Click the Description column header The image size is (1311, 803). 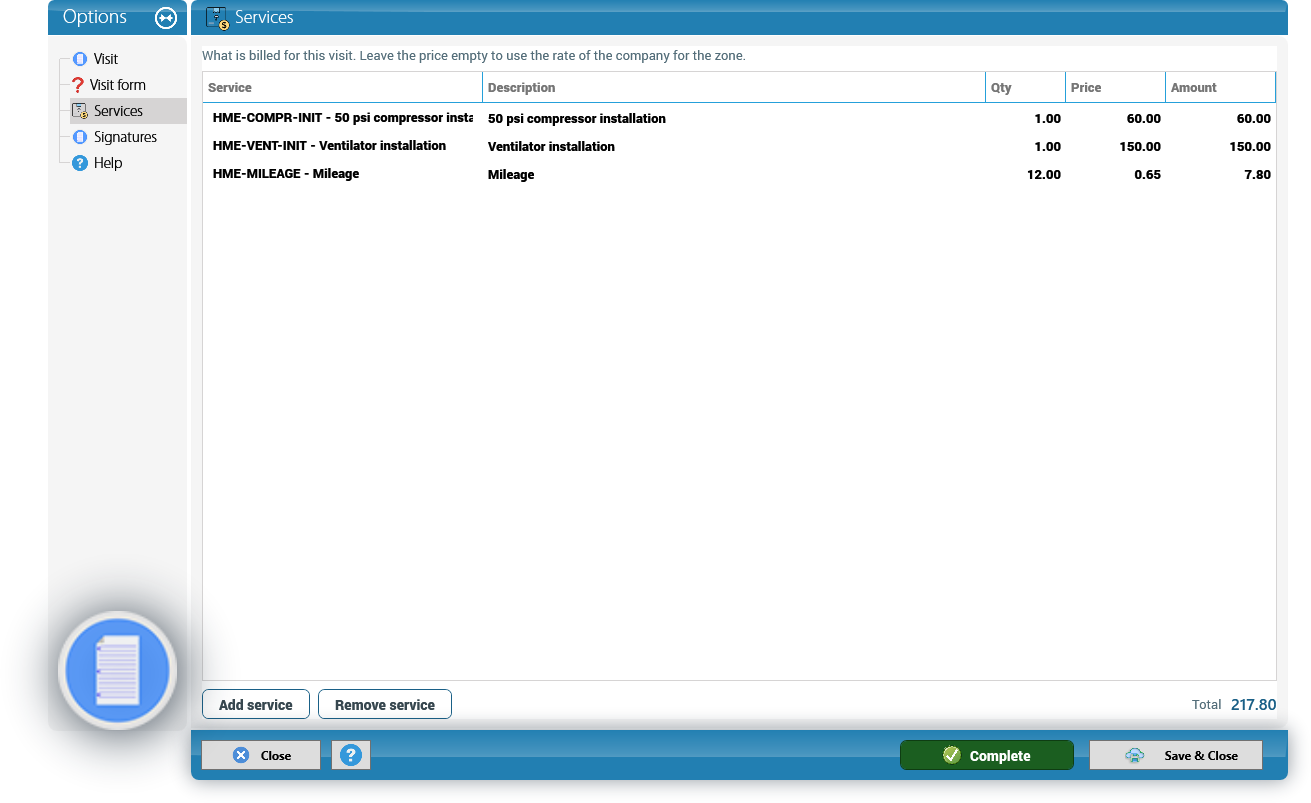[x=734, y=87]
